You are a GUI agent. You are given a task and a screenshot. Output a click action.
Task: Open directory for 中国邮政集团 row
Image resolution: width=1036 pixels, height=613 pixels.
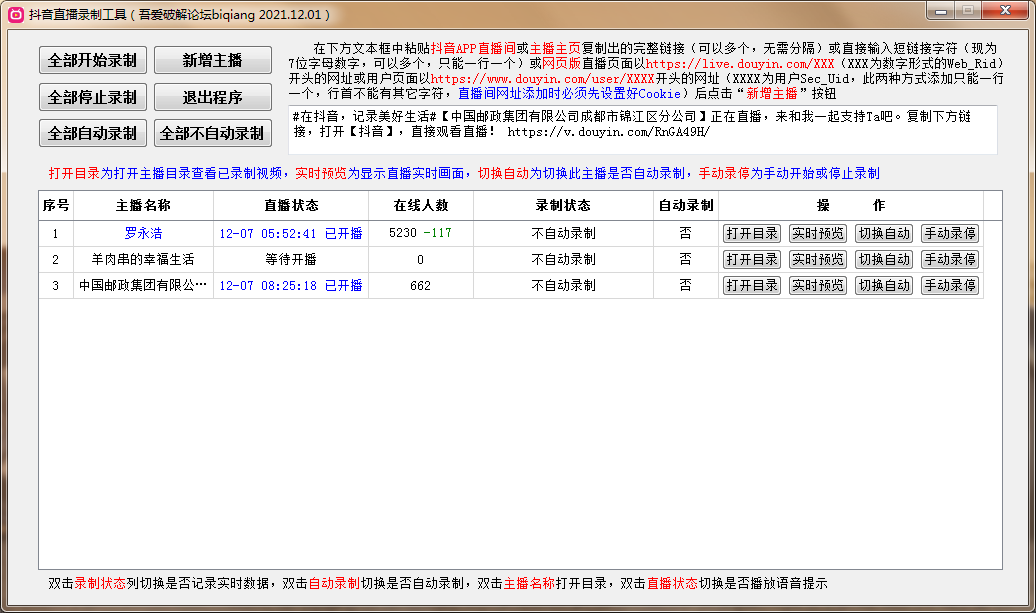point(752,285)
